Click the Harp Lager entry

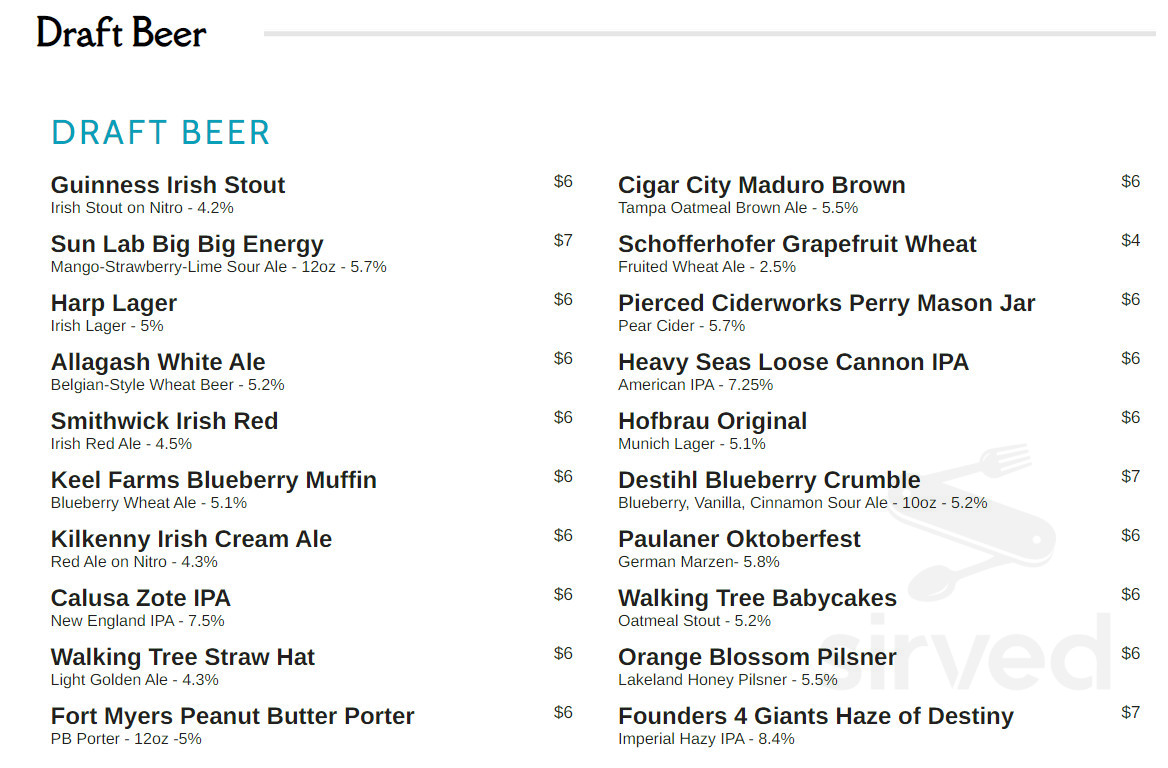pyautogui.click(x=114, y=303)
